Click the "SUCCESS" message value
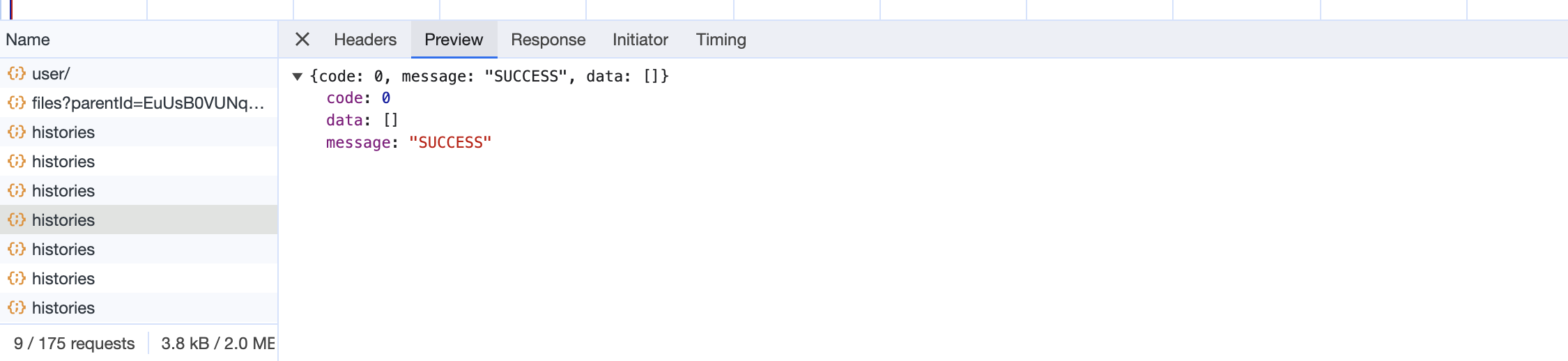Image resolution: width=1568 pixels, height=361 pixels. tap(450, 143)
